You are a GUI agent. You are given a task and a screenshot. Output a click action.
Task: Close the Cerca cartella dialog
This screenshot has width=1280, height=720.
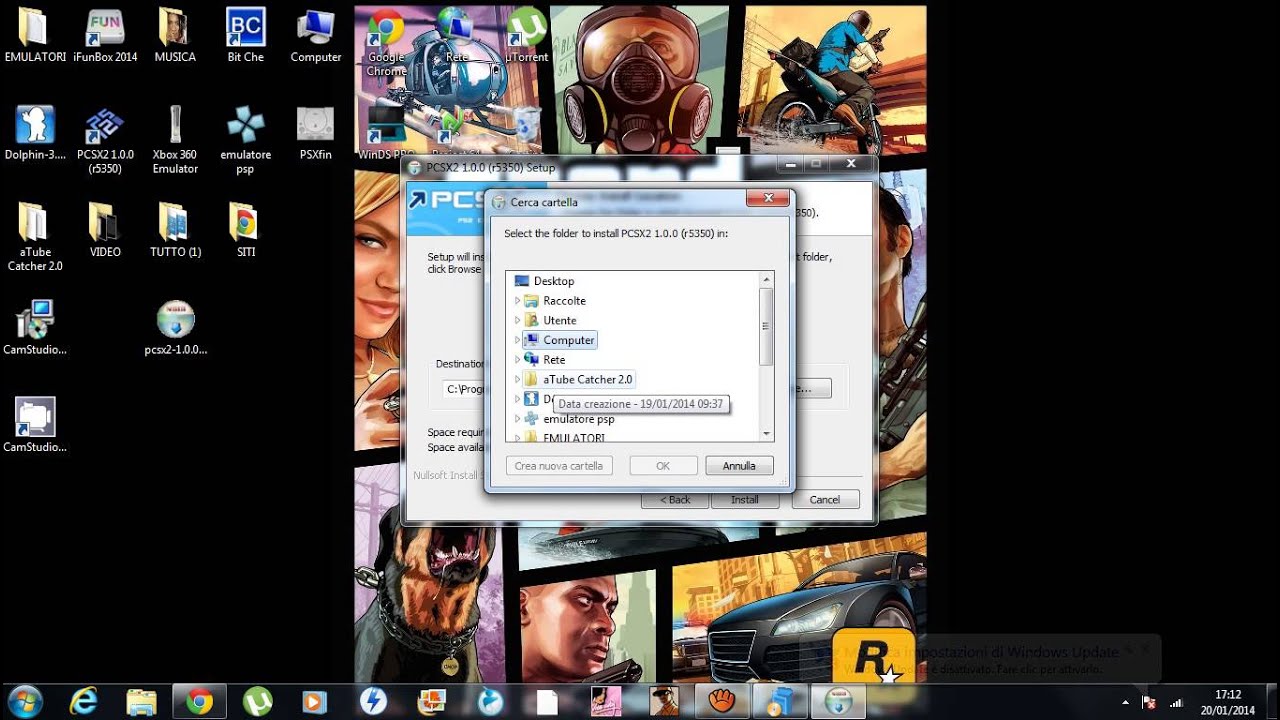pos(767,198)
